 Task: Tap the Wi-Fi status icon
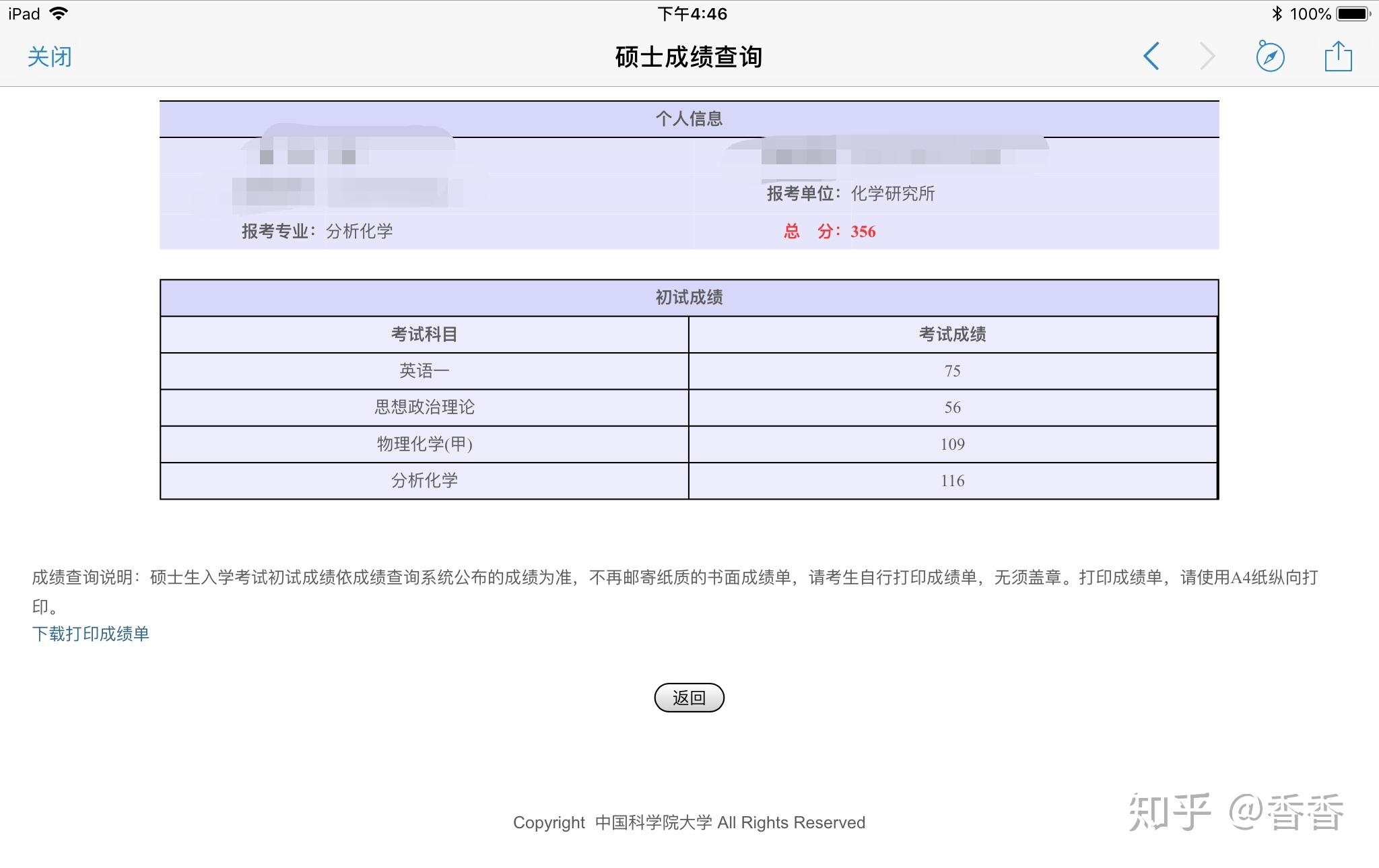(x=59, y=13)
